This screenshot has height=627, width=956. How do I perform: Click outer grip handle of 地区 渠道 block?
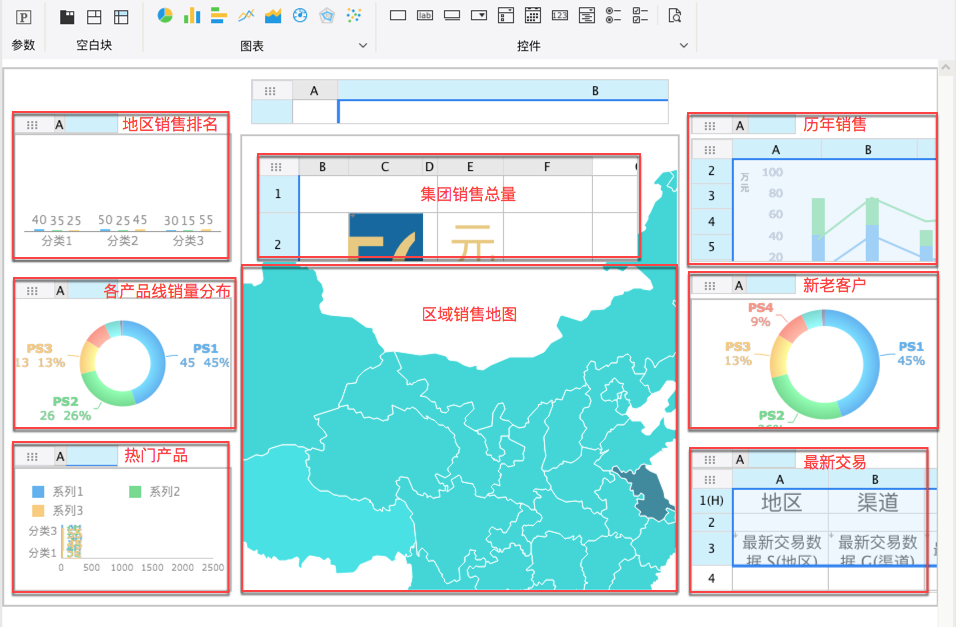710,460
